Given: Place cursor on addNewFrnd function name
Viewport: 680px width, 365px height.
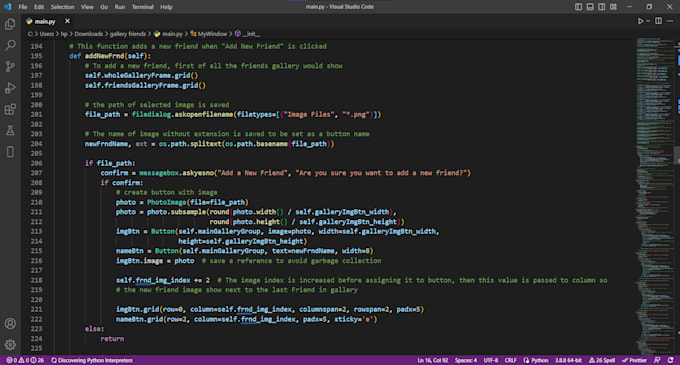Looking at the screenshot, I should point(105,56).
